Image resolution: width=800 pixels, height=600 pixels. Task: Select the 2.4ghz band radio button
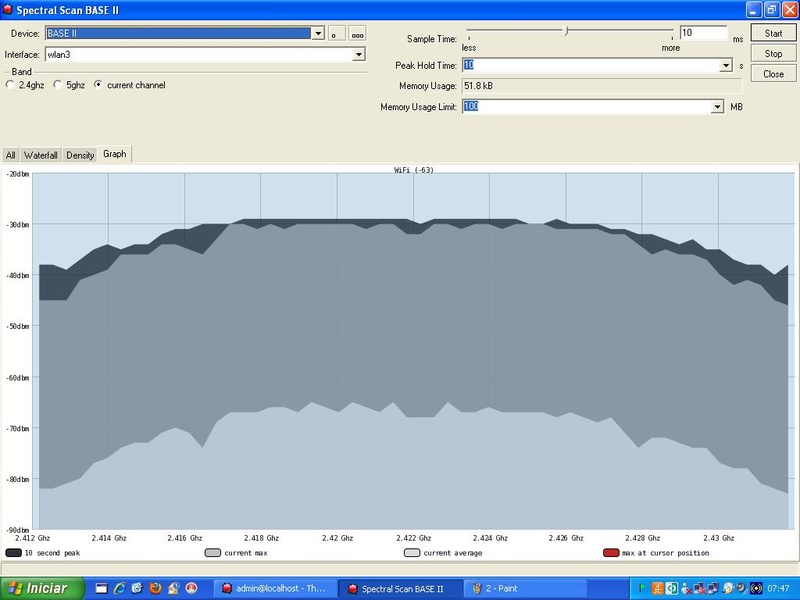10,85
